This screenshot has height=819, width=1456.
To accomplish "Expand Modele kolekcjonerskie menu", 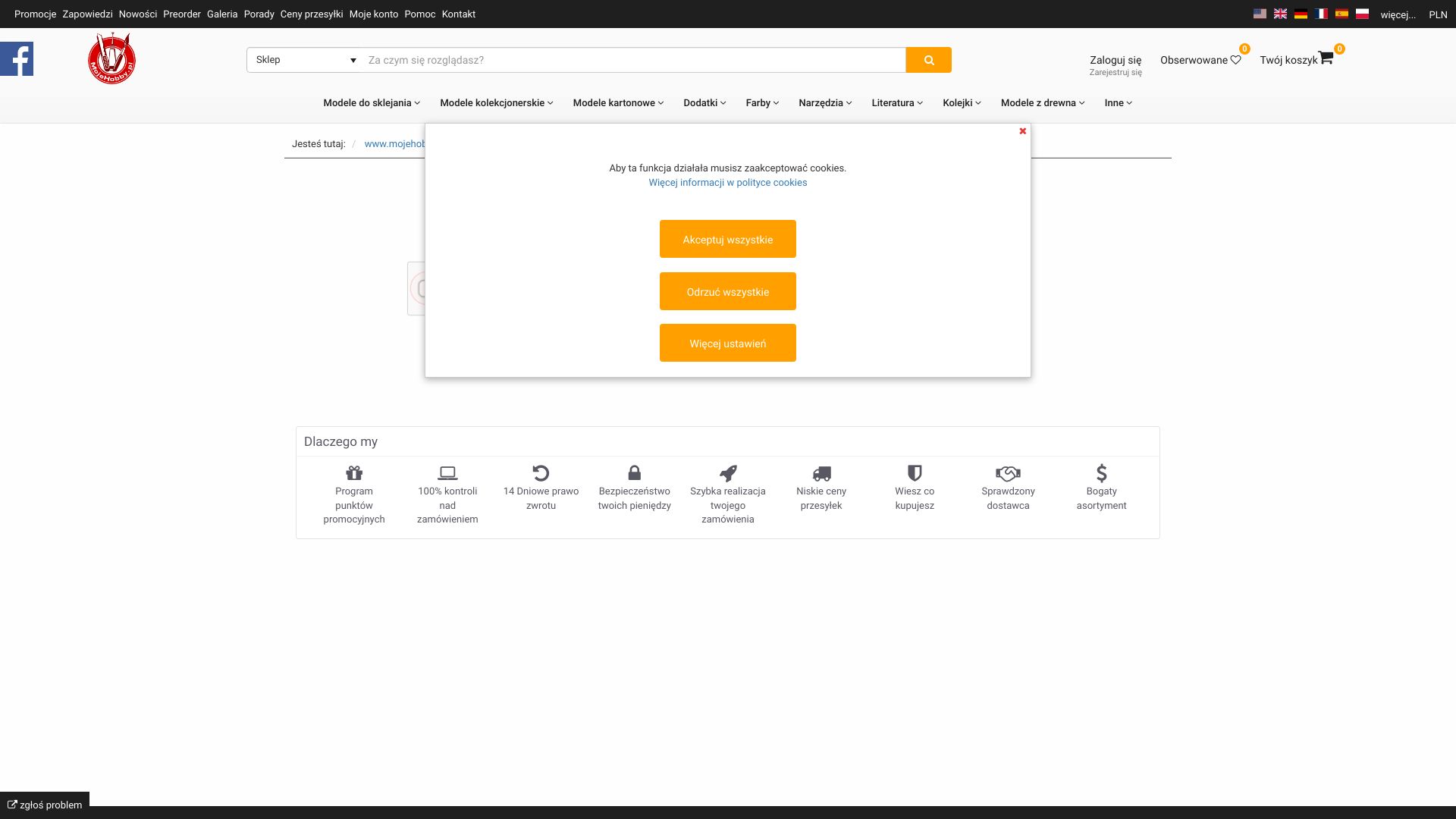I will [x=497, y=103].
